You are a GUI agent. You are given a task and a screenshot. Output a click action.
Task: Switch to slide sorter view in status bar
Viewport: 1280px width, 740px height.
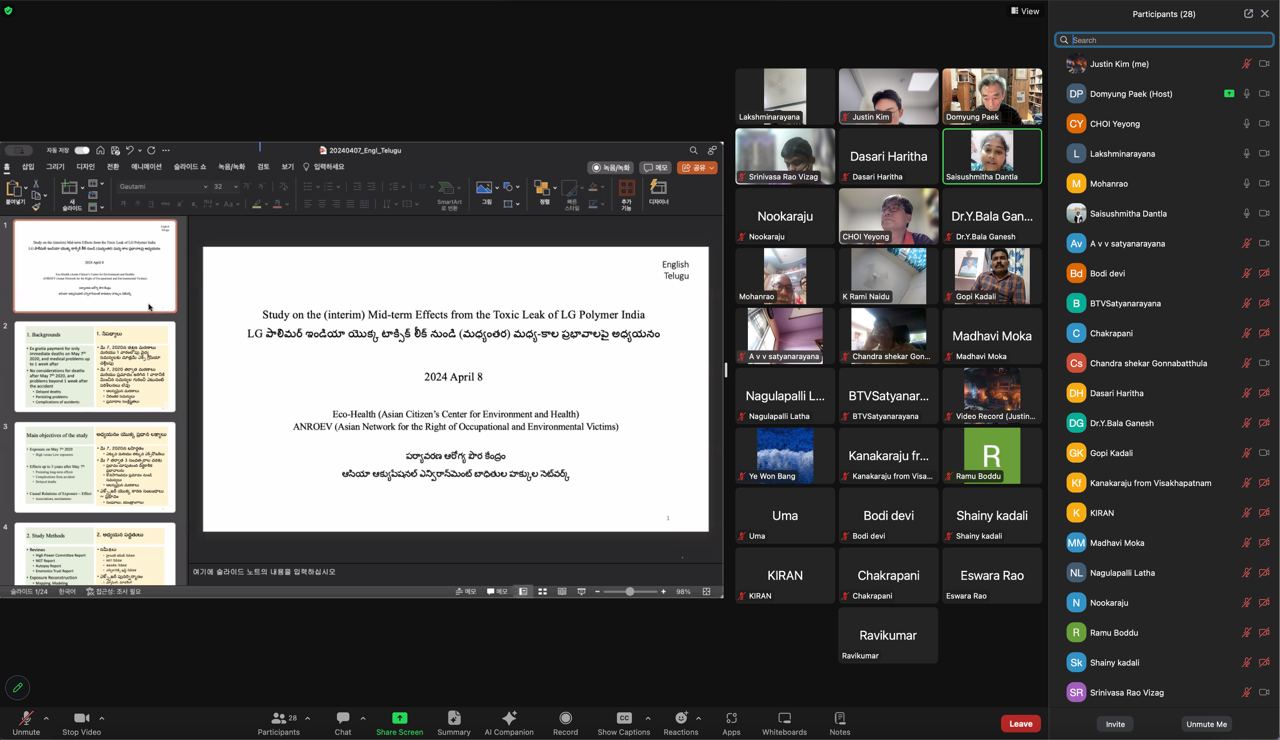pyautogui.click(x=542, y=592)
